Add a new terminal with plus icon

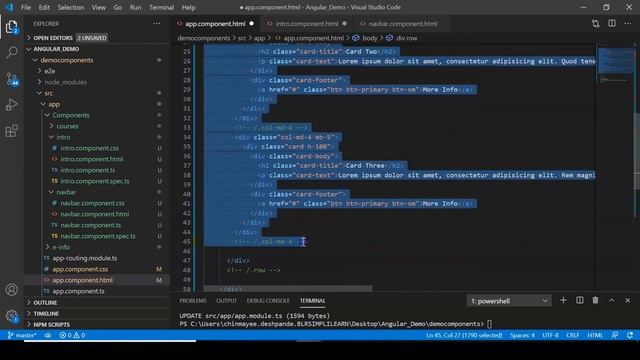pyautogui.click(x=563, y=300)
